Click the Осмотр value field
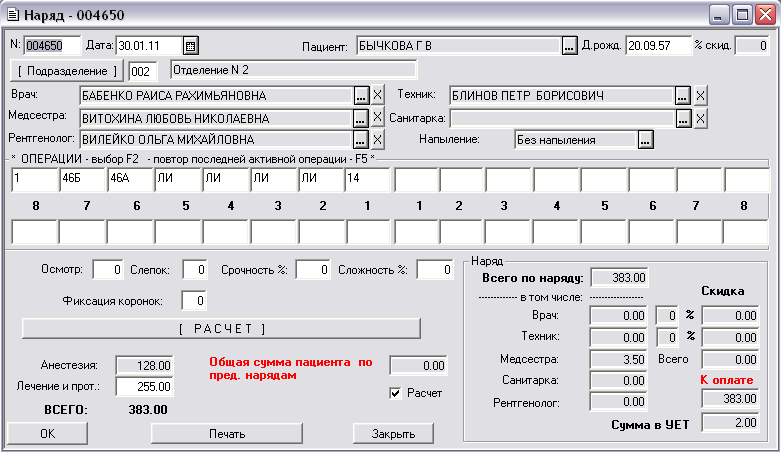This screenshot has height=453, width=781. coord(108,270)
